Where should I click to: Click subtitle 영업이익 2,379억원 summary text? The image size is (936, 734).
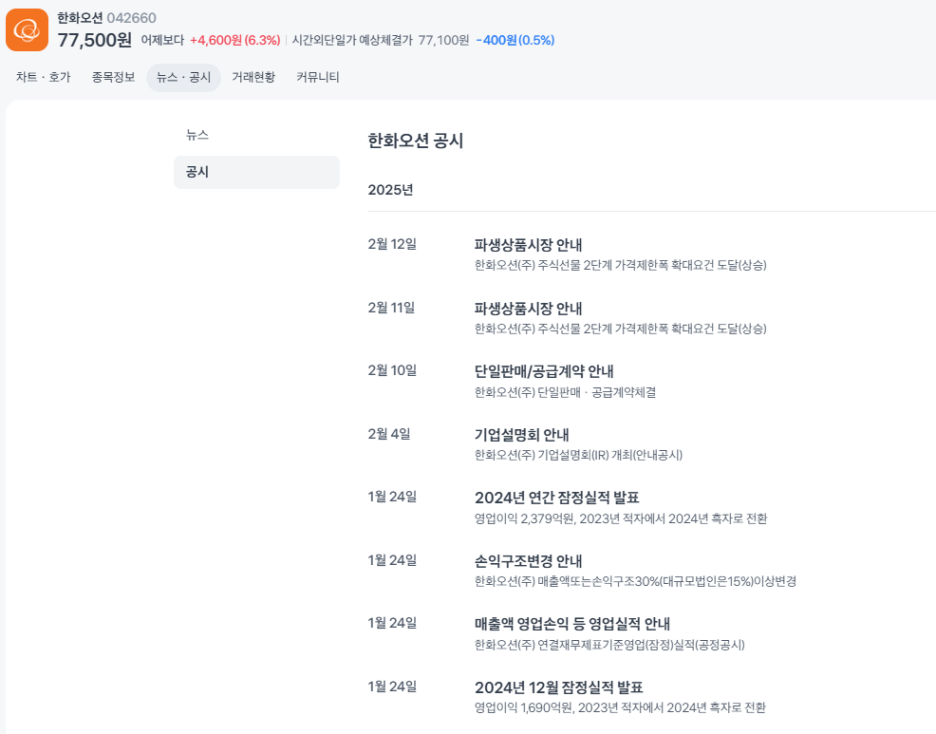[x=621, y=519]
